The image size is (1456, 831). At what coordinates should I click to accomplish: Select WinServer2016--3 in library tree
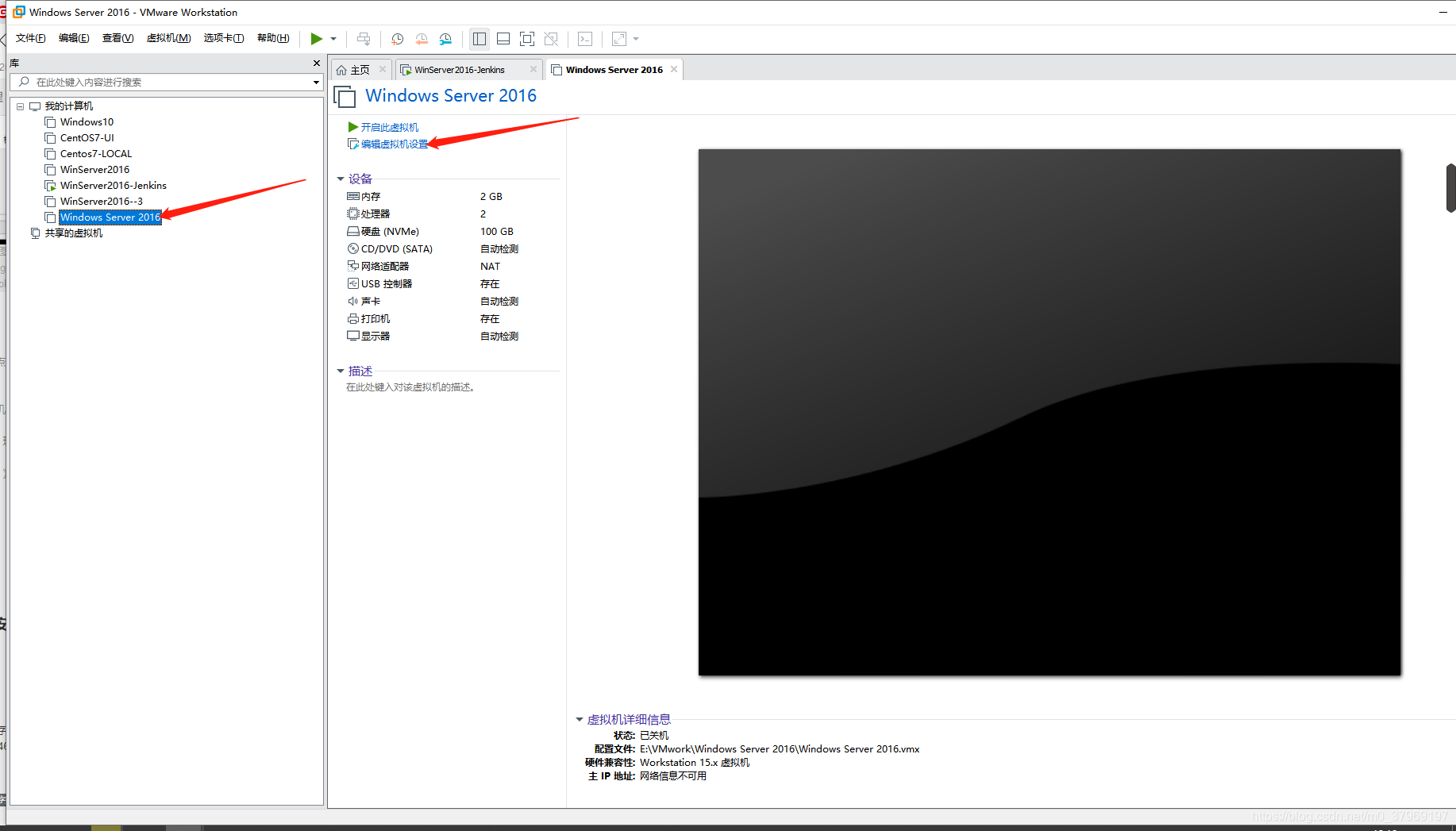tap(102, 202)
